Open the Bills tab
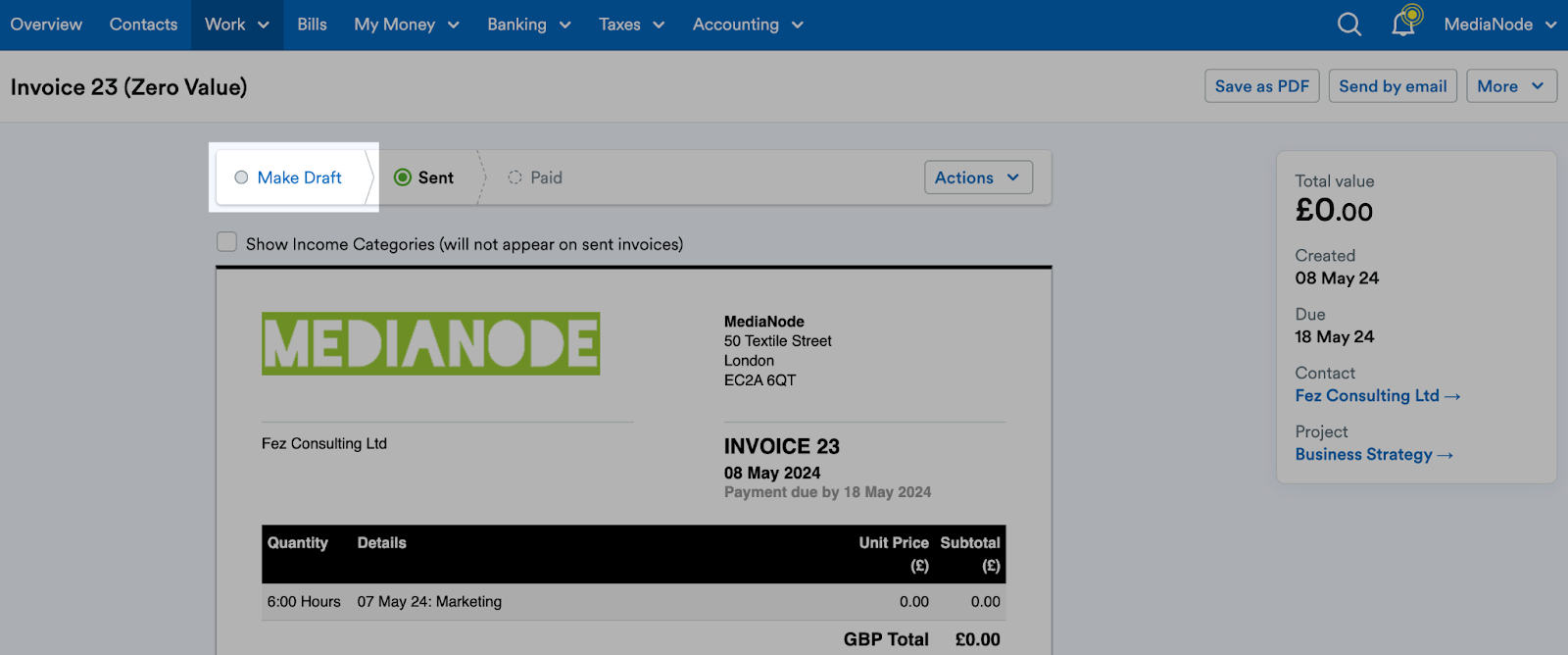This screenshot has height=655, width=1568. pos(312,25)
